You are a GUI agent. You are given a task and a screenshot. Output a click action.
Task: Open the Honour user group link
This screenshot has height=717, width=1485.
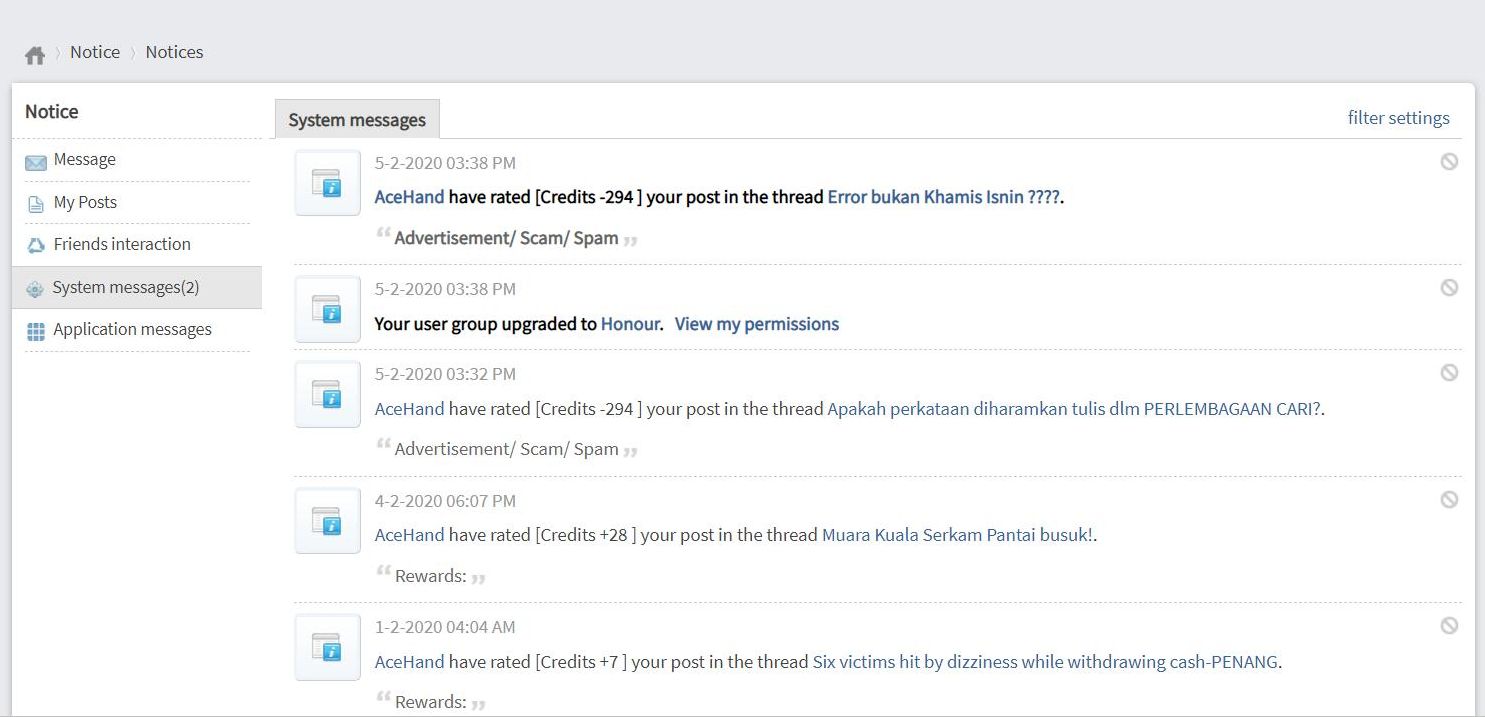tap(630, 324)
